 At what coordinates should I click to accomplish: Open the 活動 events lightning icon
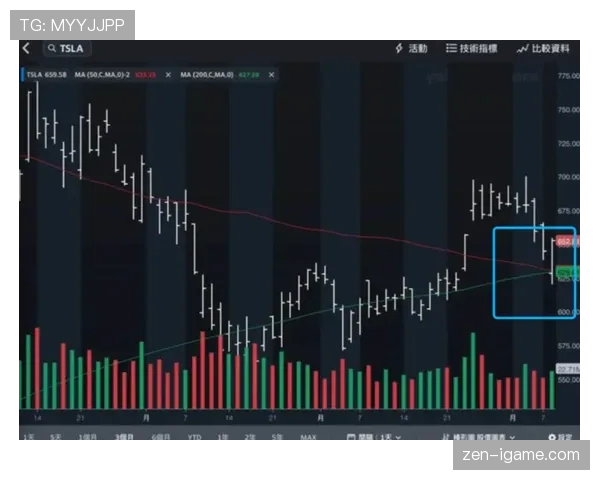coord(410,48)
